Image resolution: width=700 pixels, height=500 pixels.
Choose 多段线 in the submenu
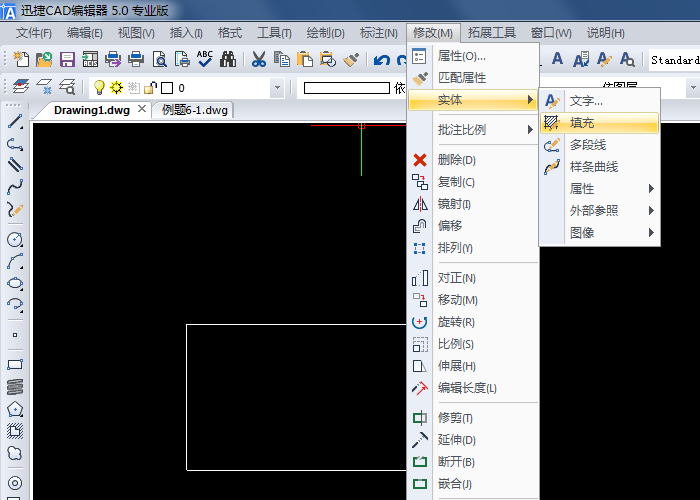[599, 145]
